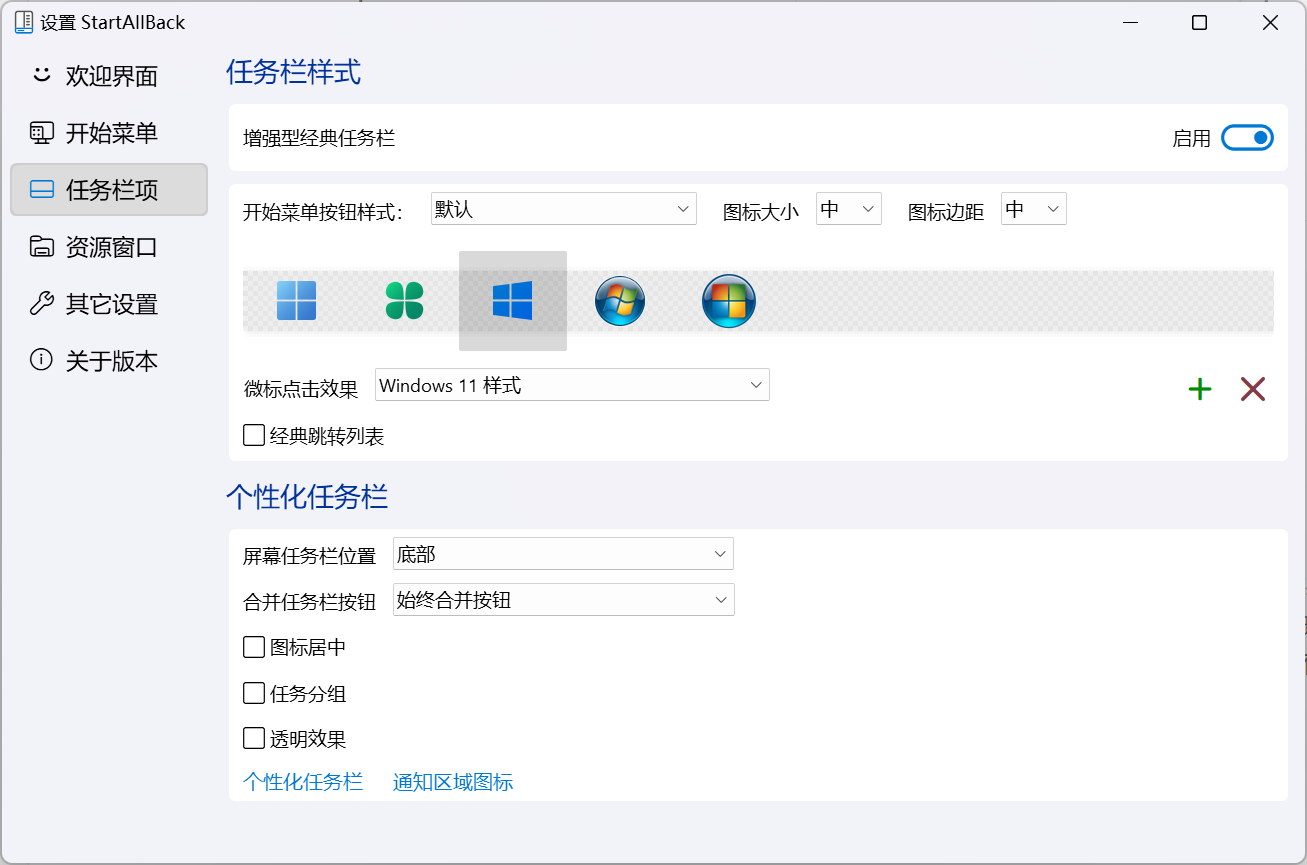
Task: Open the 个性化任务栏 link
Action: (303, 782)
